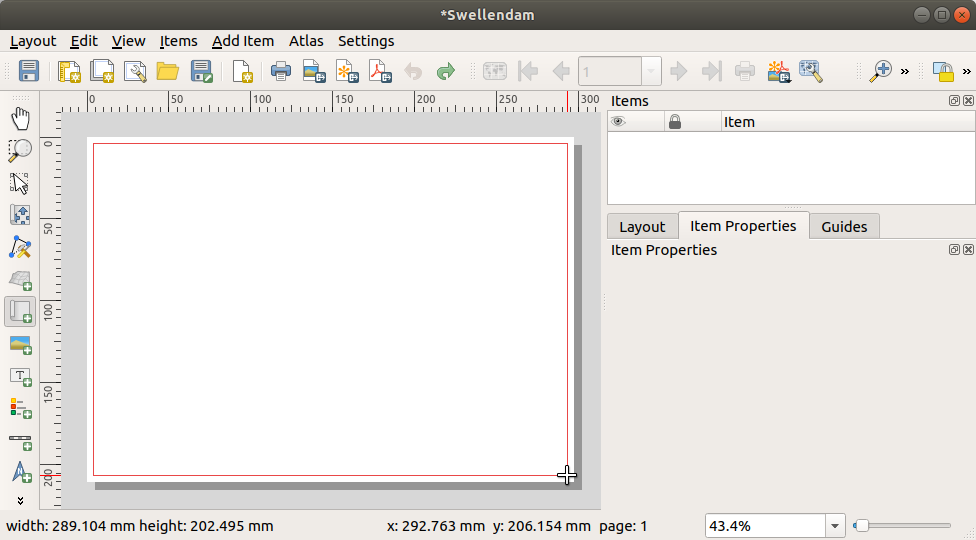Switch to the Guides tab
This screenshot has width=976, height=540.
[843, 226]
